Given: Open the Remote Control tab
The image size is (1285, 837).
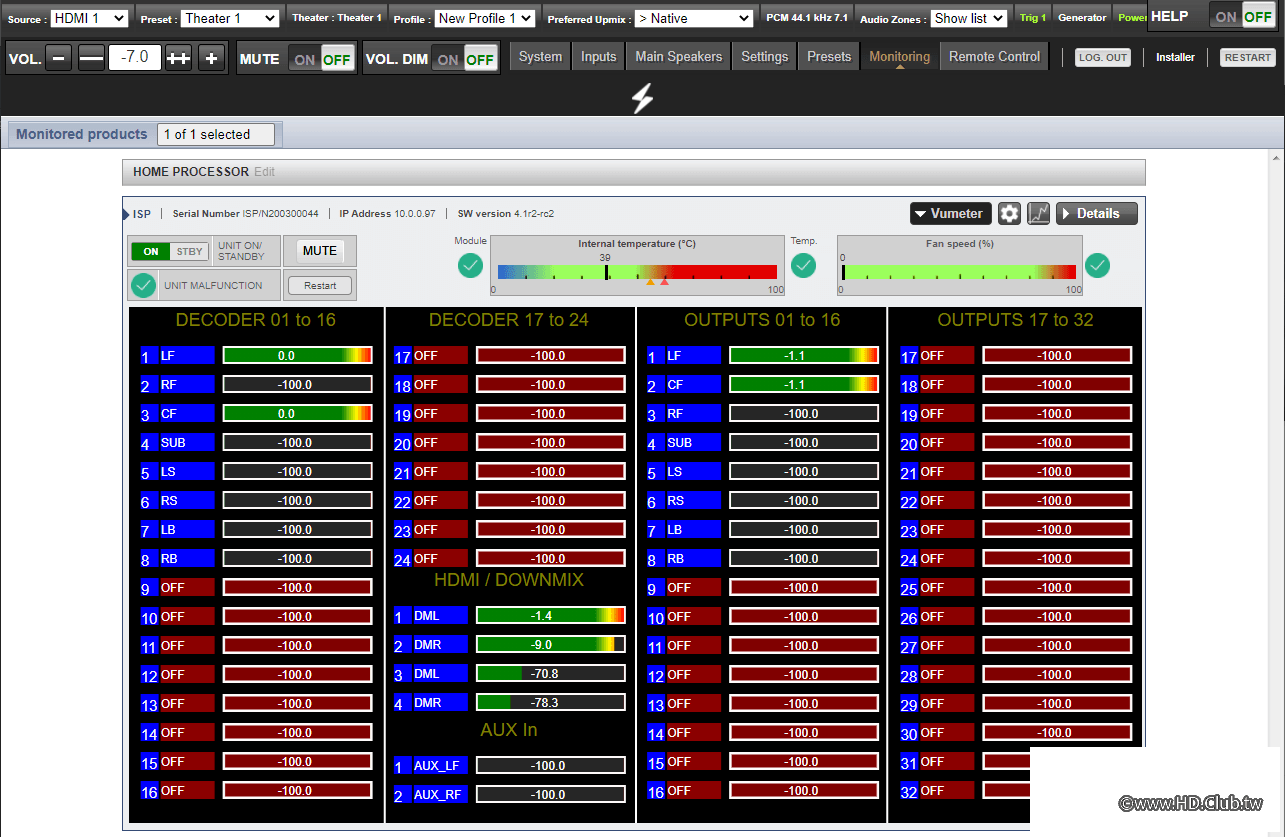Looking at the screenshot, I should coord(994,57).
